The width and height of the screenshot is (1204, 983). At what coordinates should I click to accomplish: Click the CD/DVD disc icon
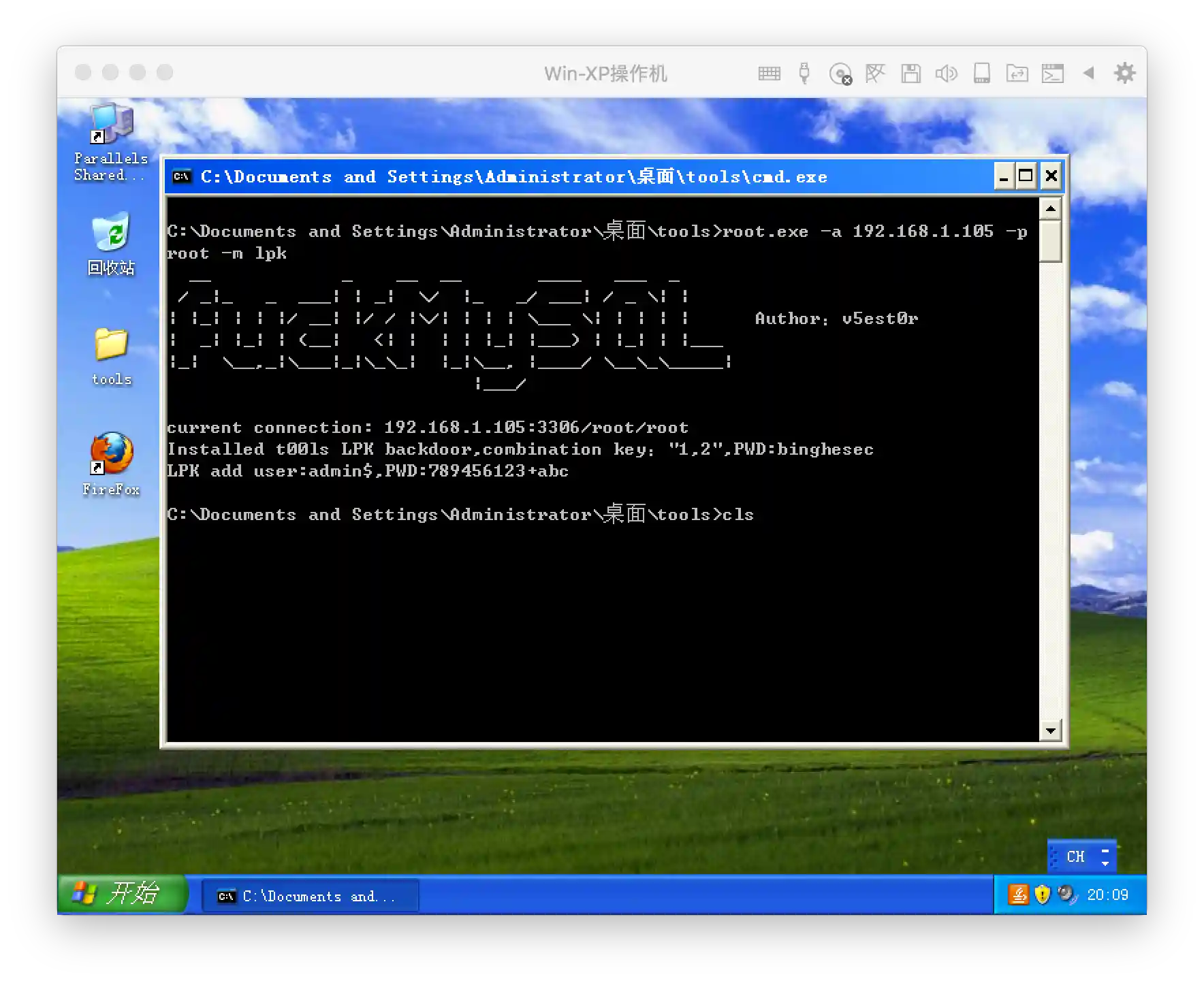[840, 74]
